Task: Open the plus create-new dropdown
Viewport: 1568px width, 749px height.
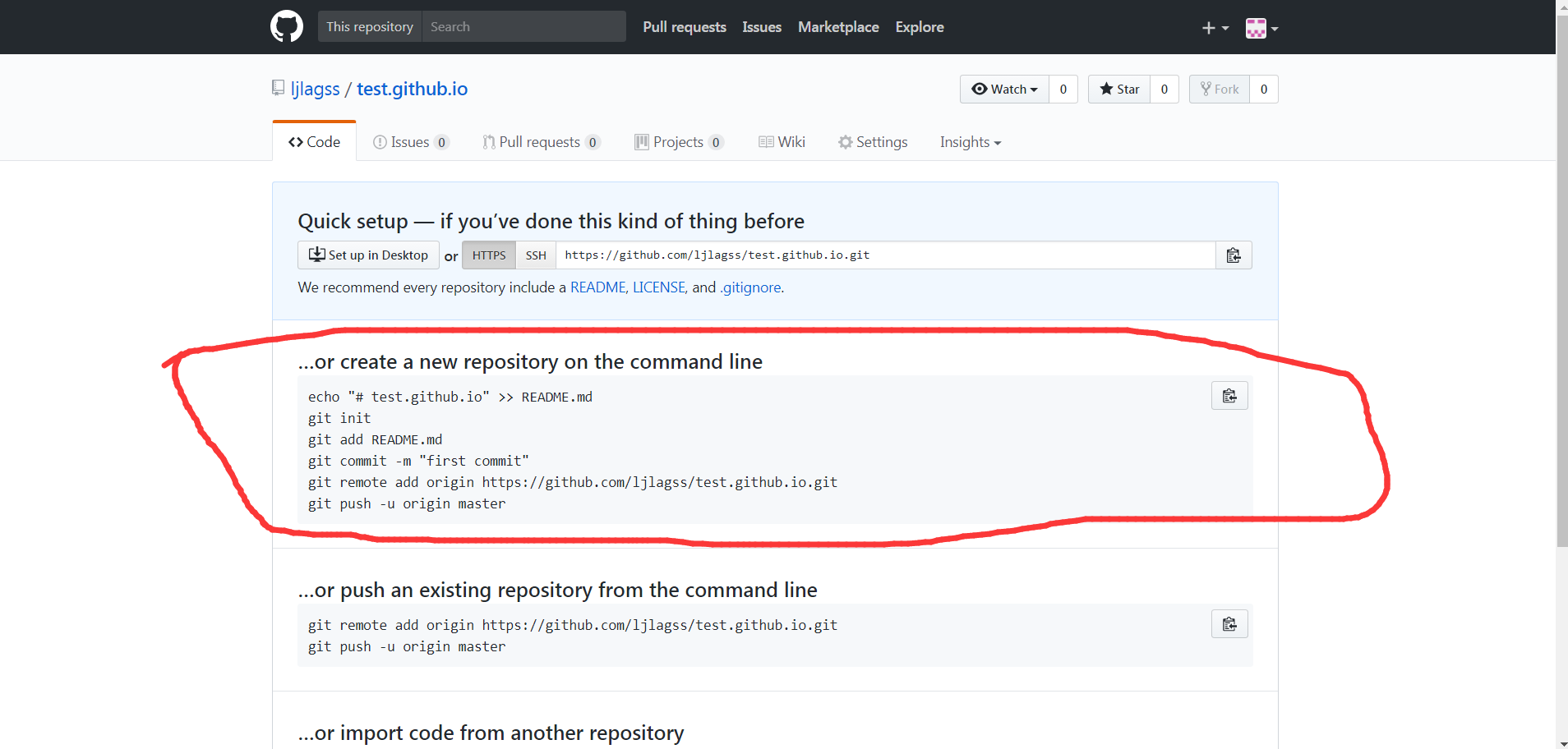Action: click(x=1215, y=28)
